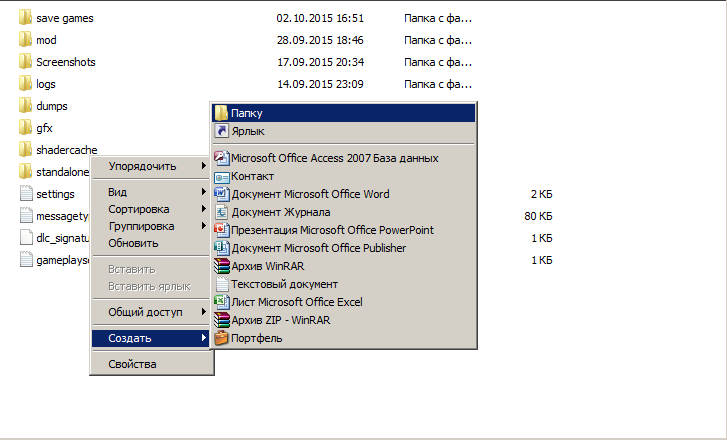Click the Excel sheet icon

coord(221,302)
